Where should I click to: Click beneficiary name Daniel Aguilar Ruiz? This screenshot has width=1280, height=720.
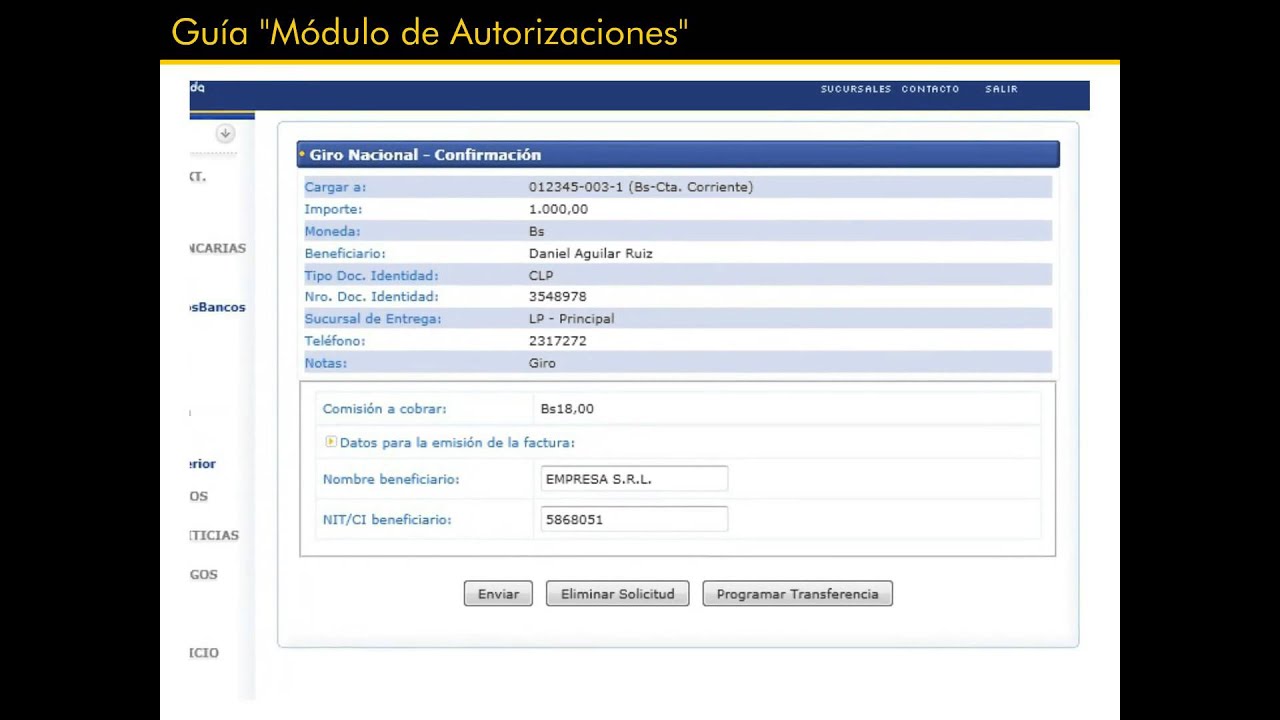click(x=590, y=253)
